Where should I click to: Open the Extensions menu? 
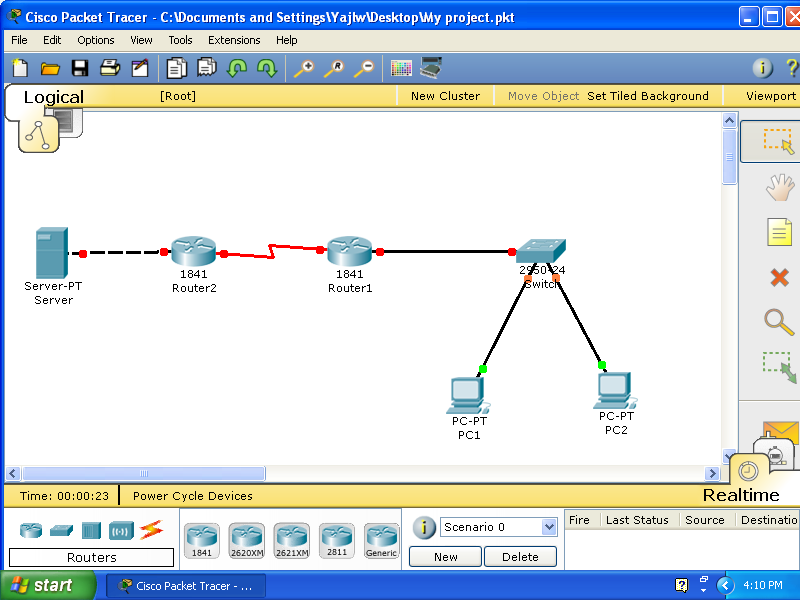(x=234, y=40)
